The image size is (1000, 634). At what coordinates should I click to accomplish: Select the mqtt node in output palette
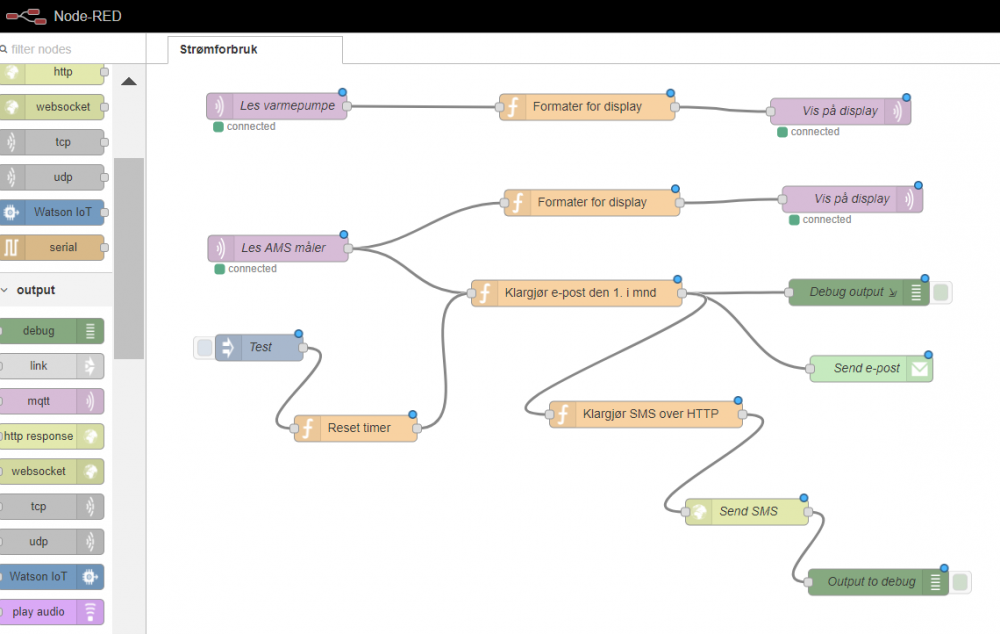50,401
